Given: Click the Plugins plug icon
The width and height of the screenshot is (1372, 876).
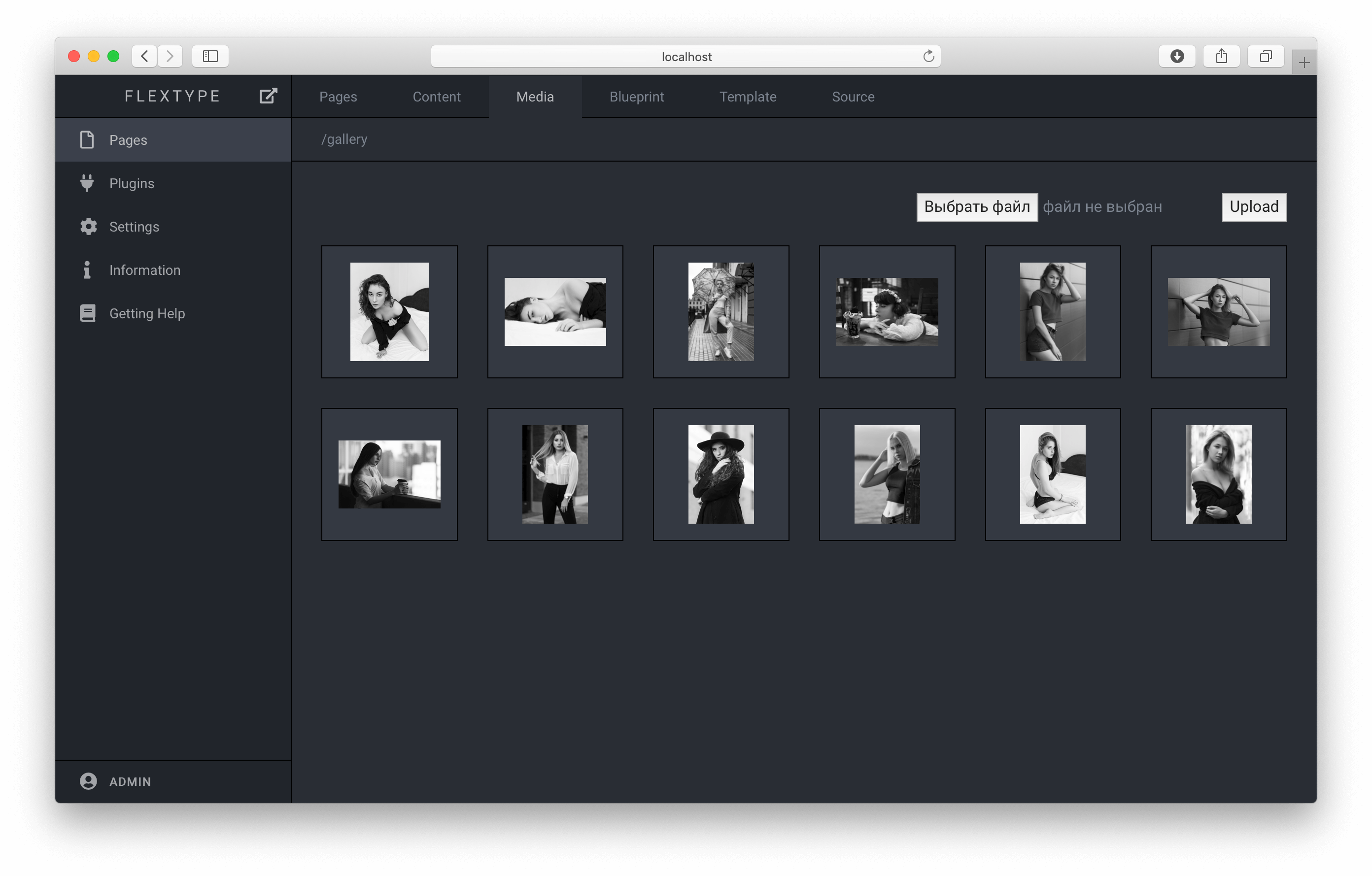Looking at the screenshot, I should [87, 183].
